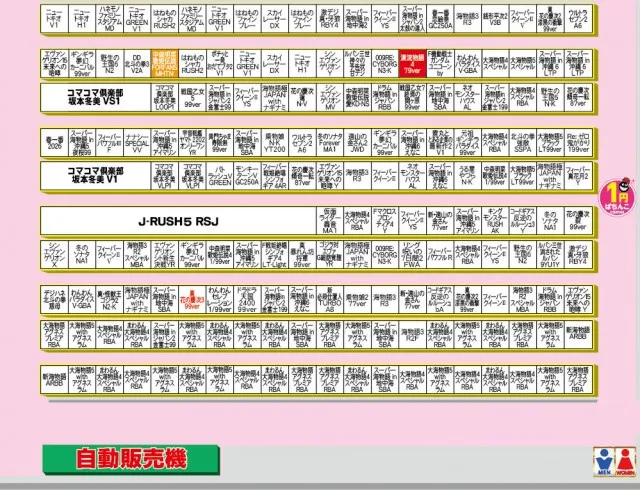Select the ゴジラ対エヴァ G細胞覚醒 YR cell
640x490 pixels.
[329, 255]
